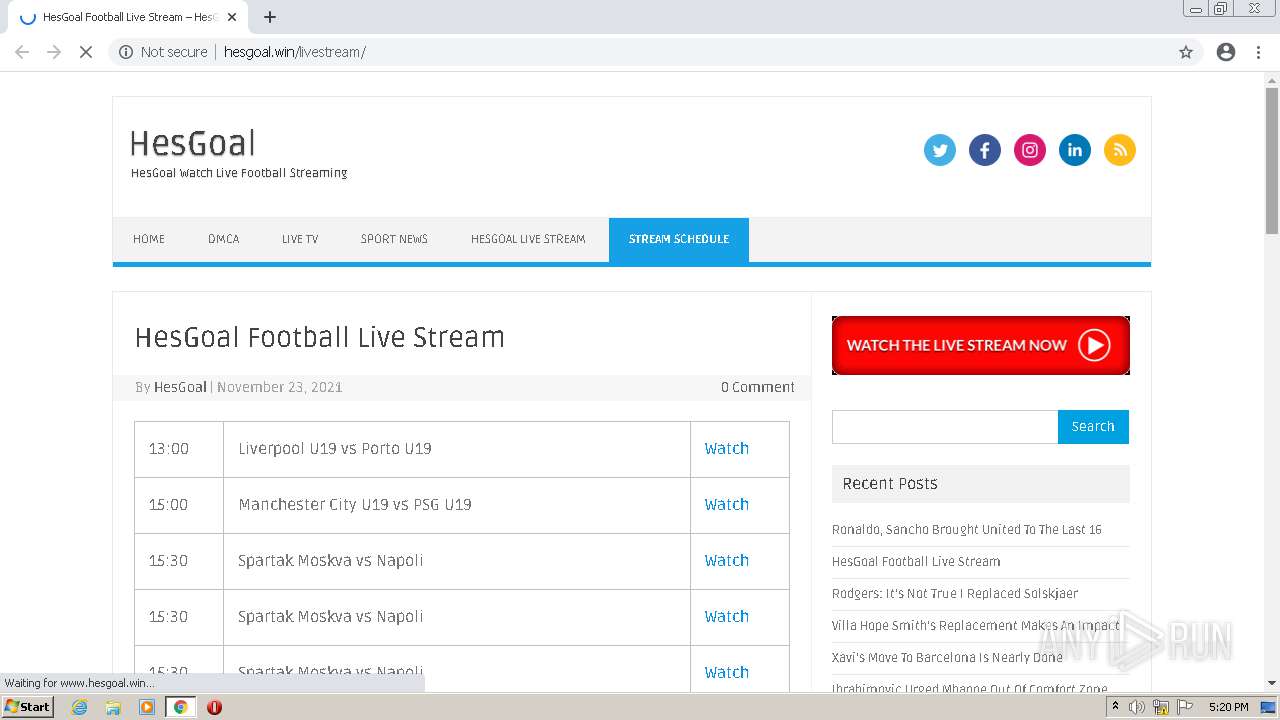Open the volume control in the tray

point(1137,707)
